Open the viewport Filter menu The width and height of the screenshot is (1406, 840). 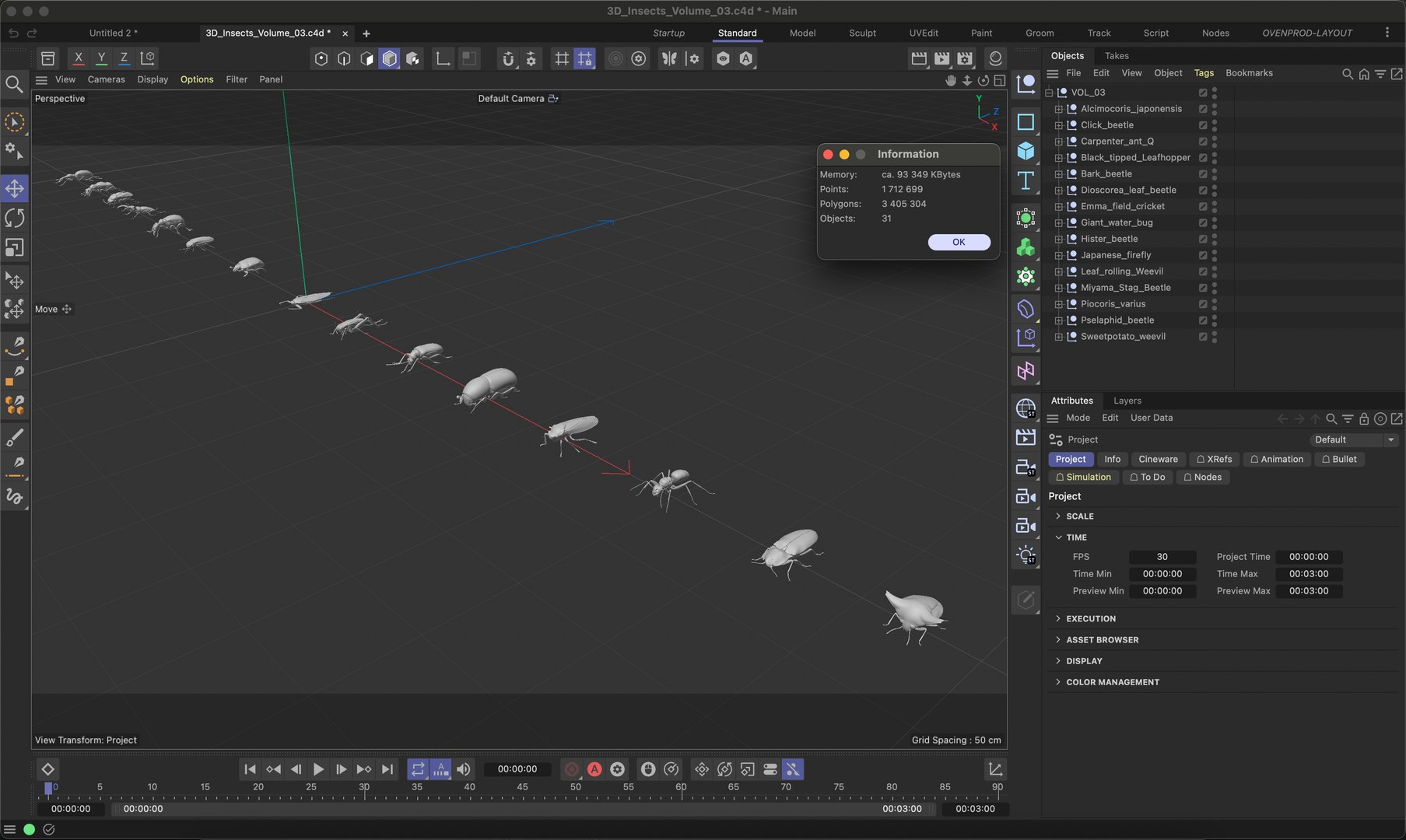click(237, 79)
